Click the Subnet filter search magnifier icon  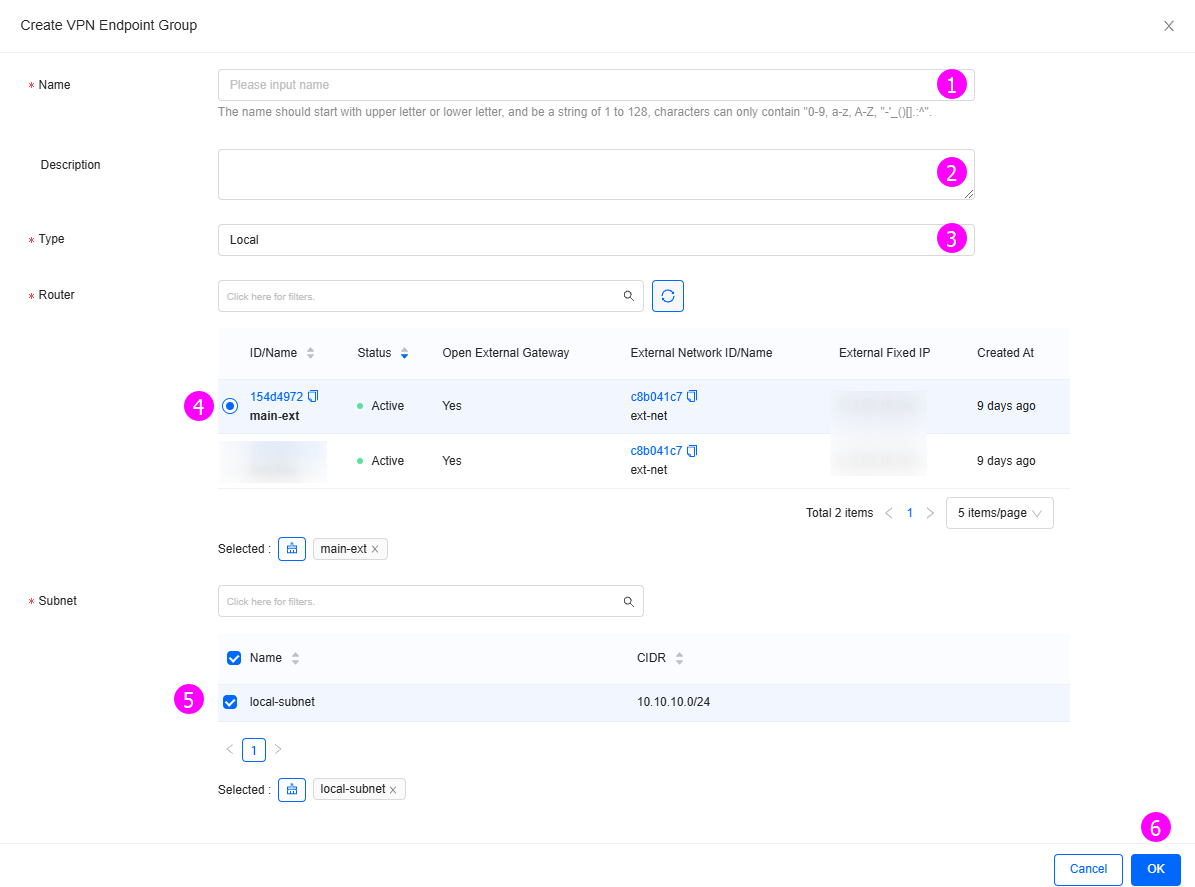point(629,601)
